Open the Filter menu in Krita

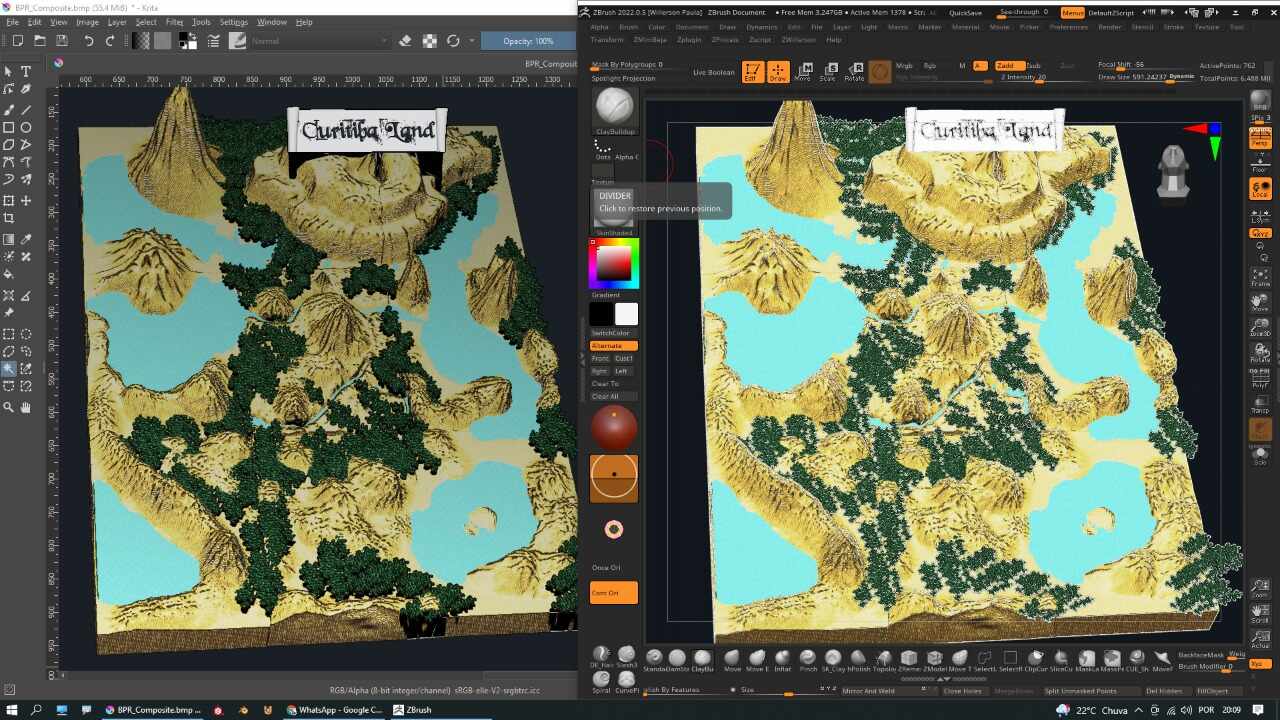click(174, 22)
